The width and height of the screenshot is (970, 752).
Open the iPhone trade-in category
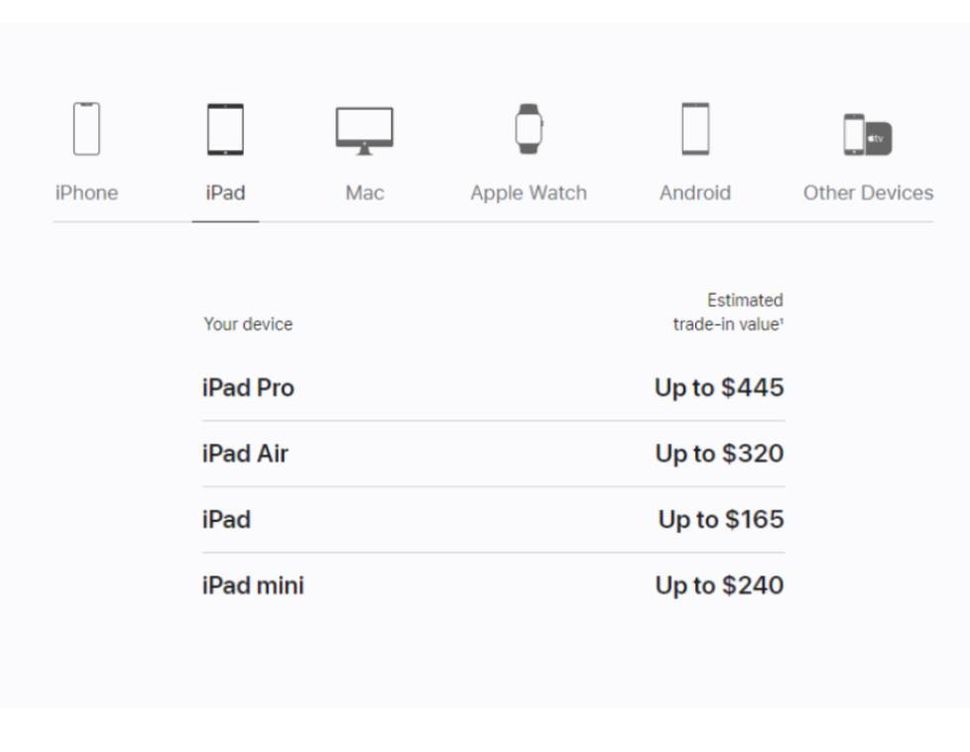coord(87,192)
